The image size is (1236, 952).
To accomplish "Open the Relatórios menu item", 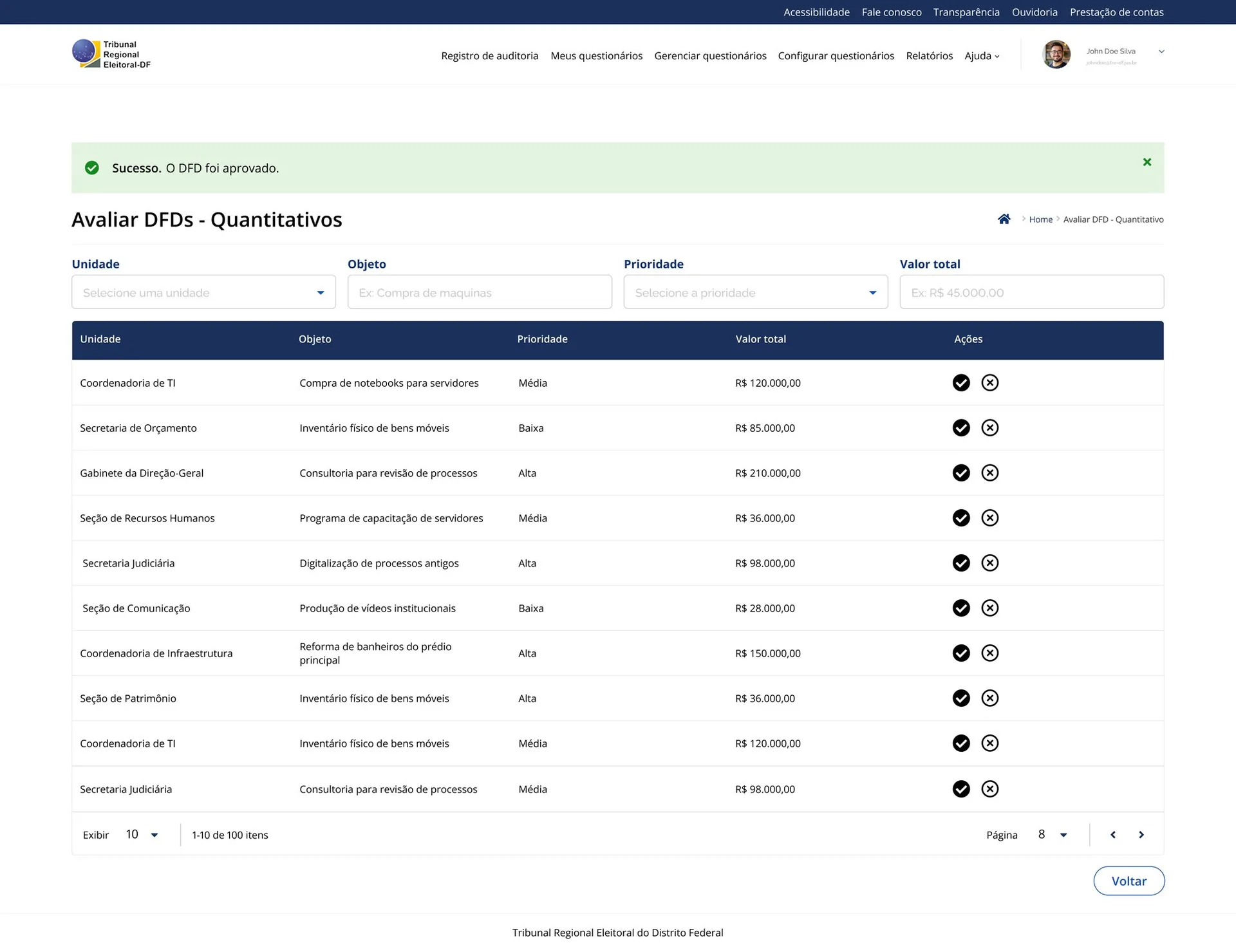I will [930, 56].
